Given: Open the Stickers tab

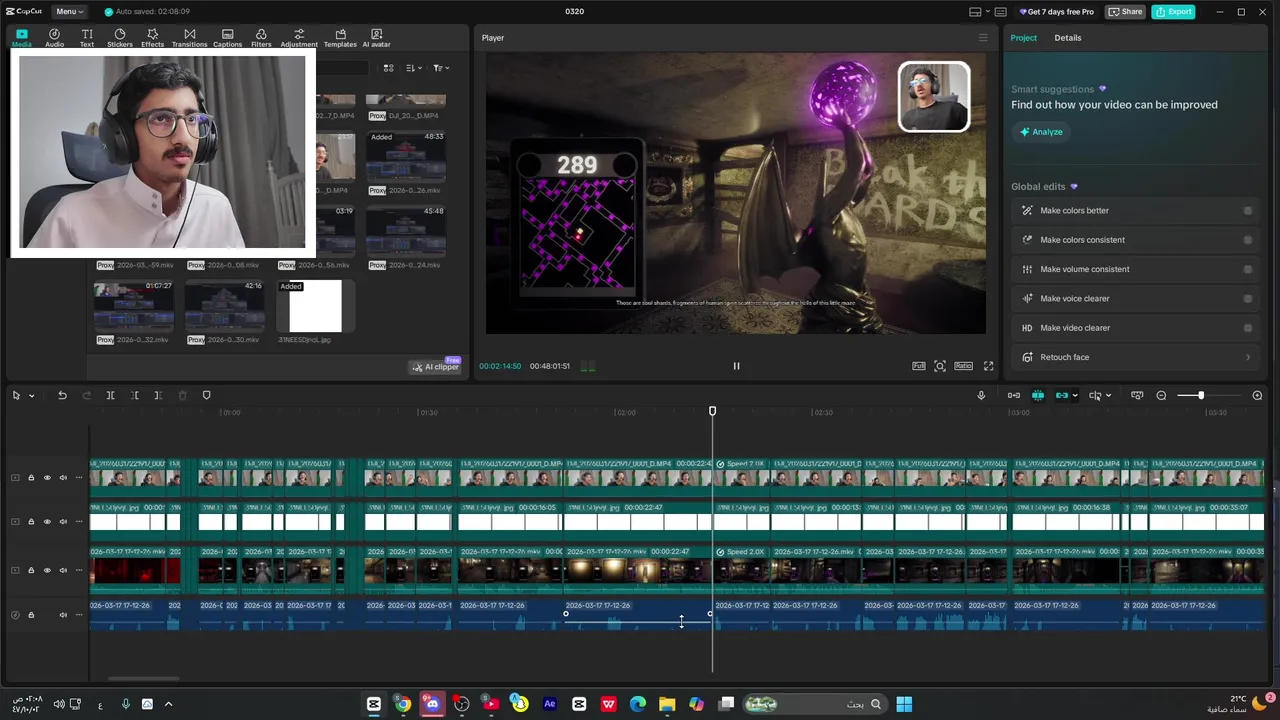Looking at the screenshot, I should pyautogui.click(x=120, y=38).
